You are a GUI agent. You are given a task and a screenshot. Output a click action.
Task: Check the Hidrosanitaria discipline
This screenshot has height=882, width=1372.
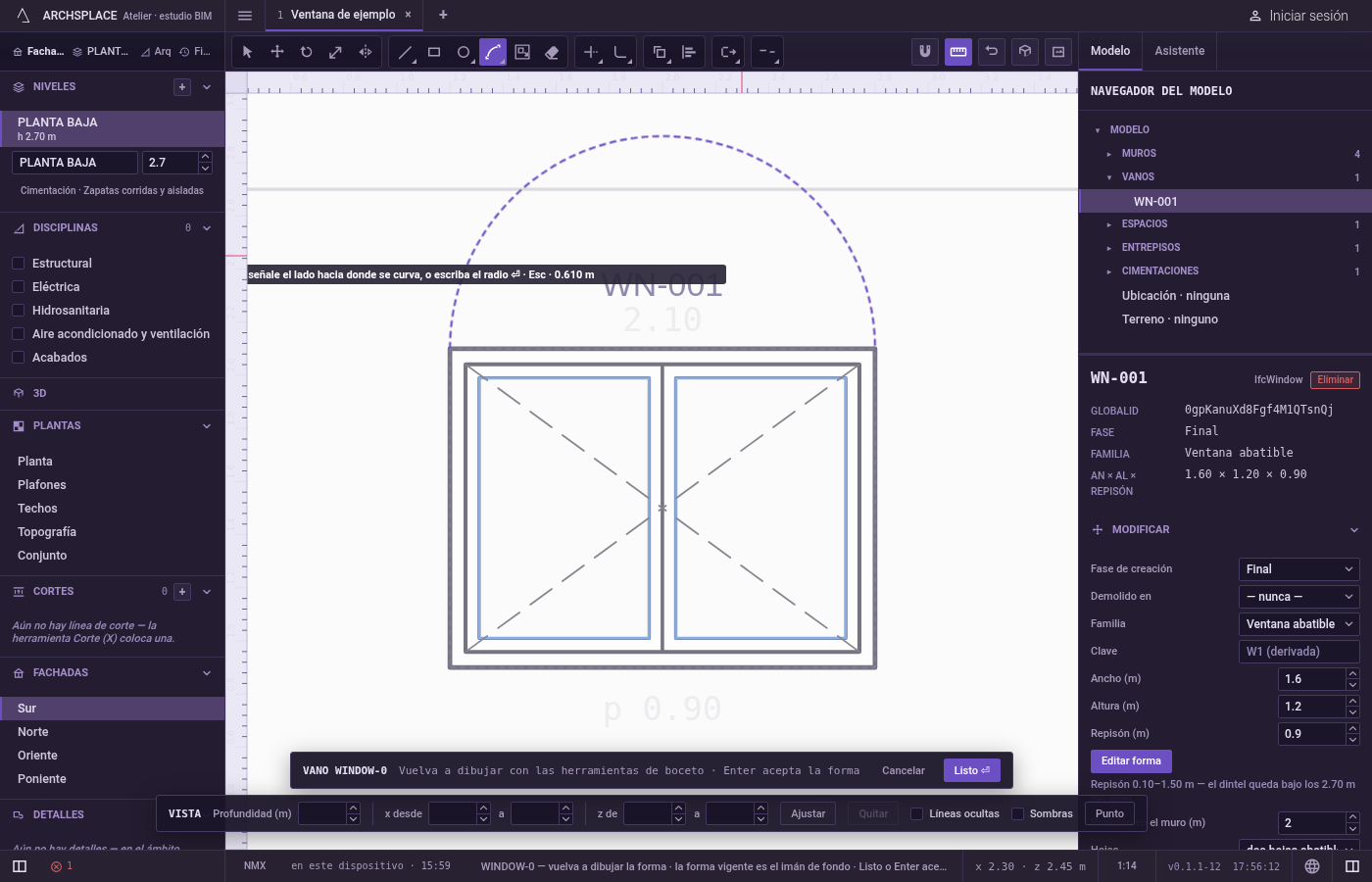18,311
